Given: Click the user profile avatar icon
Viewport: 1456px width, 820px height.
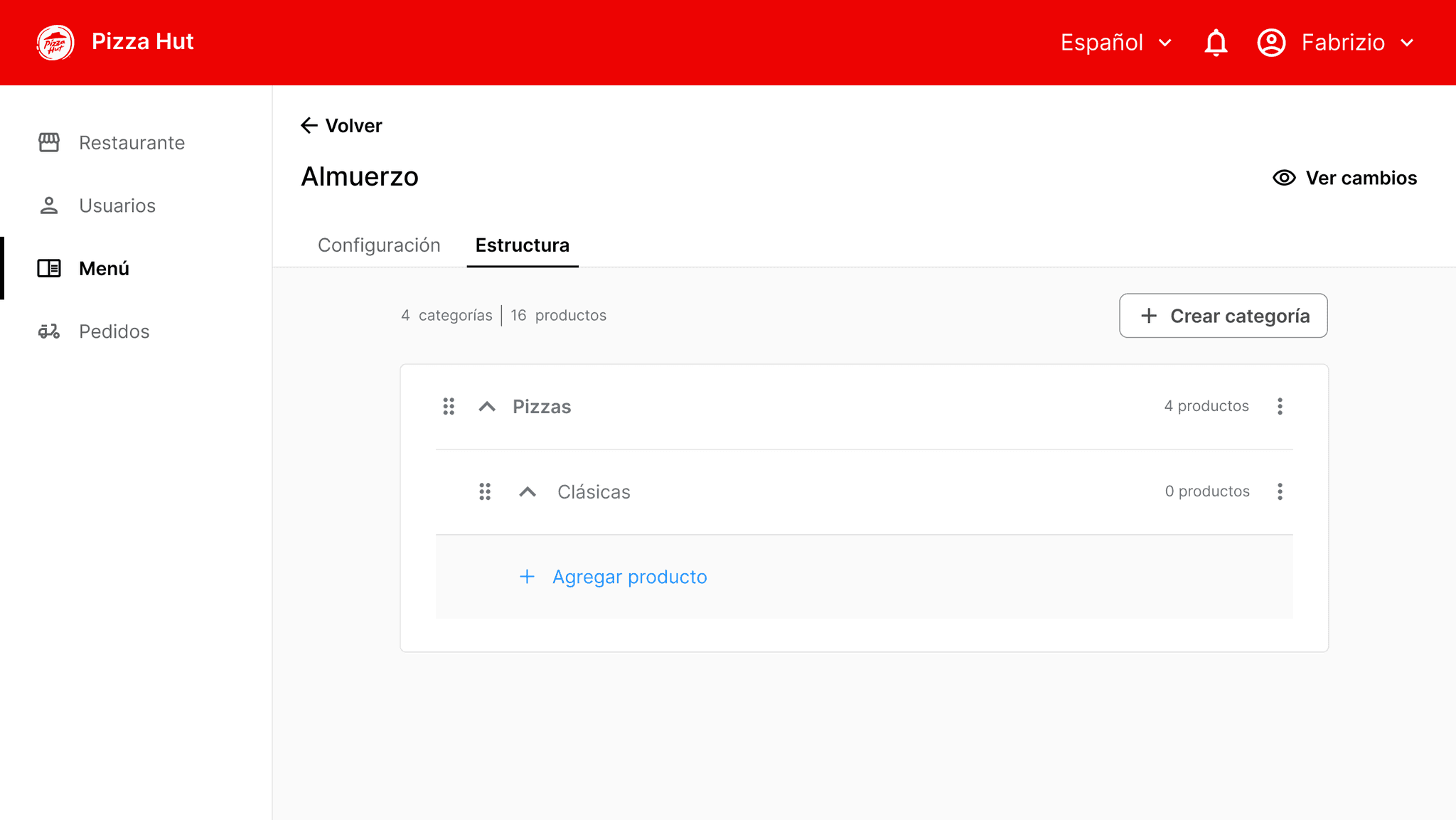Looking at the screenshot, I should [1271, 43].
